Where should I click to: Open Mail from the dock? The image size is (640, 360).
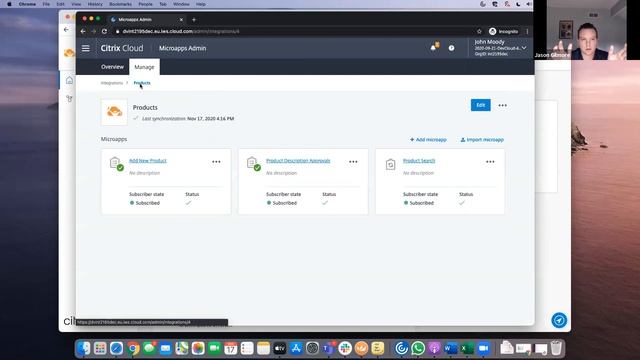tap(165, 348)
